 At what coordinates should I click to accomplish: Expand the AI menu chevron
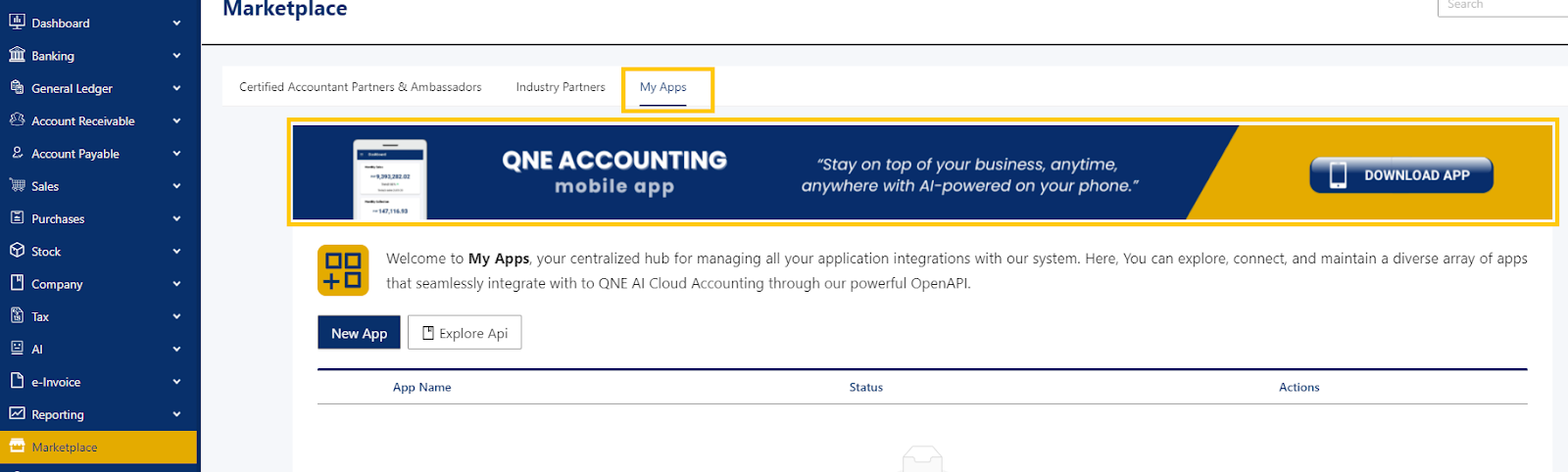176,349
